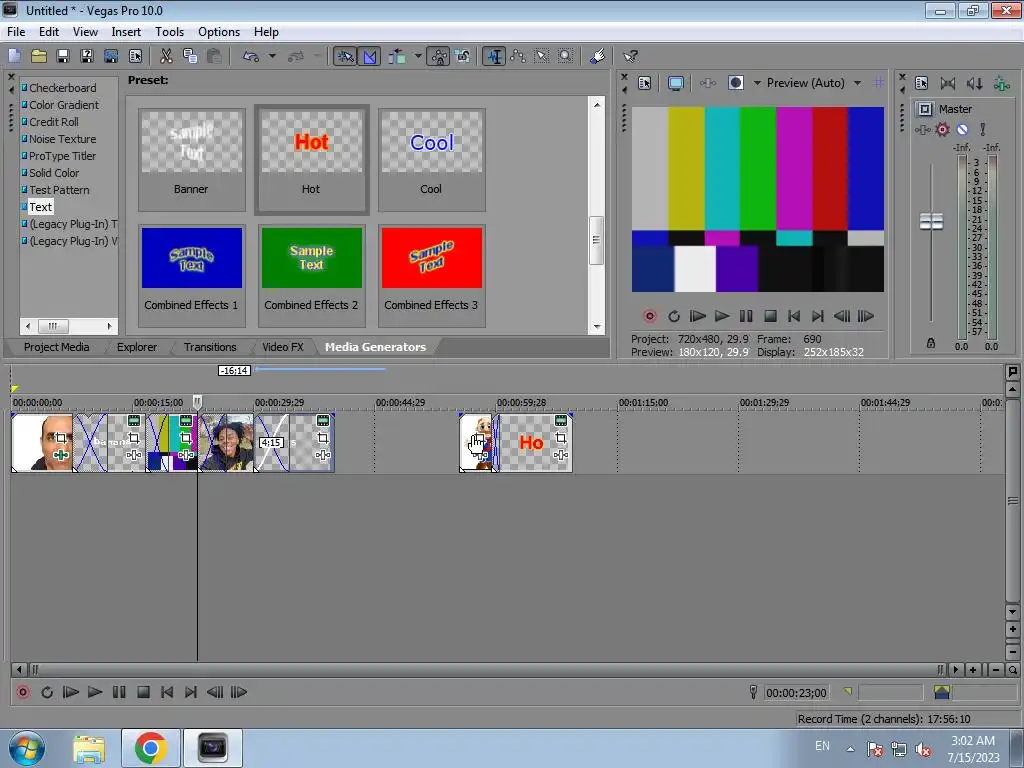Toggle Ignore Event Grouping
The height and width of the screenshot is (768, 1024).
pyautogui.click(x=463, y=56)
